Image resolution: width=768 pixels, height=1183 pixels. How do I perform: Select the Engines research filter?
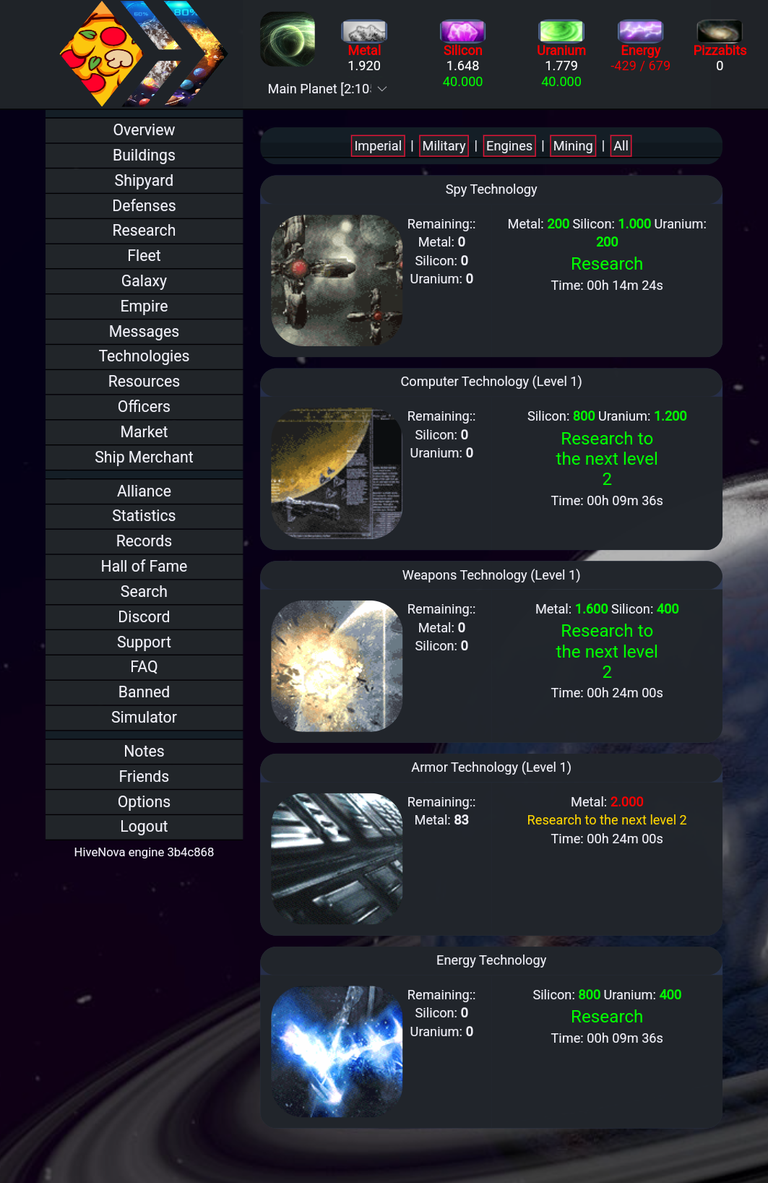coord(509,146)
